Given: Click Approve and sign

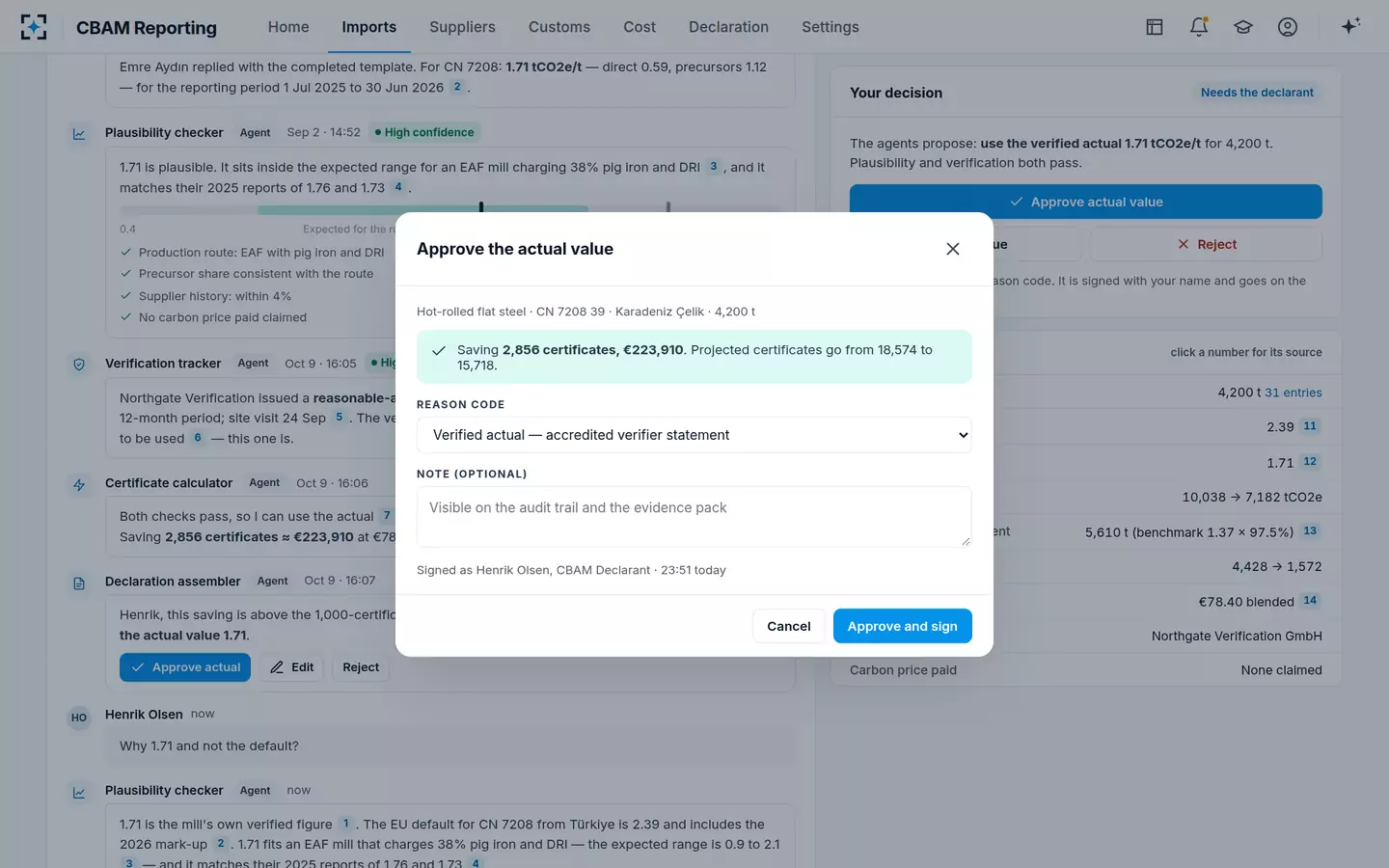Looking at the screenshot, I should 903,626.
